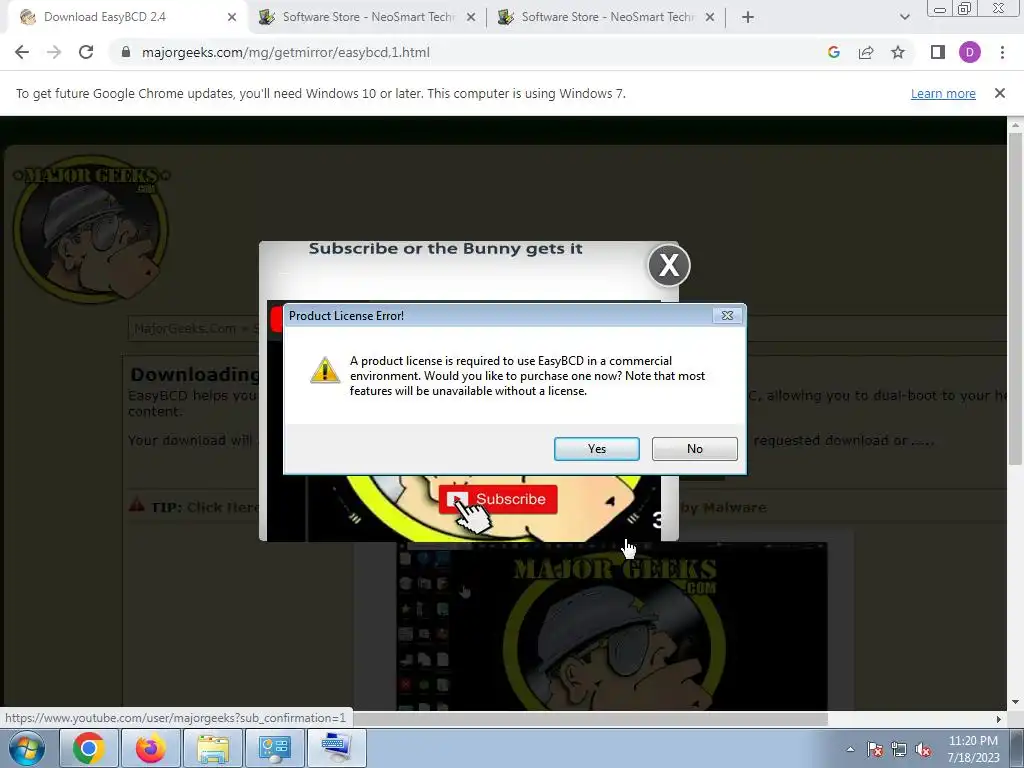Close the third Software Store tab

[x=710, y=17]
